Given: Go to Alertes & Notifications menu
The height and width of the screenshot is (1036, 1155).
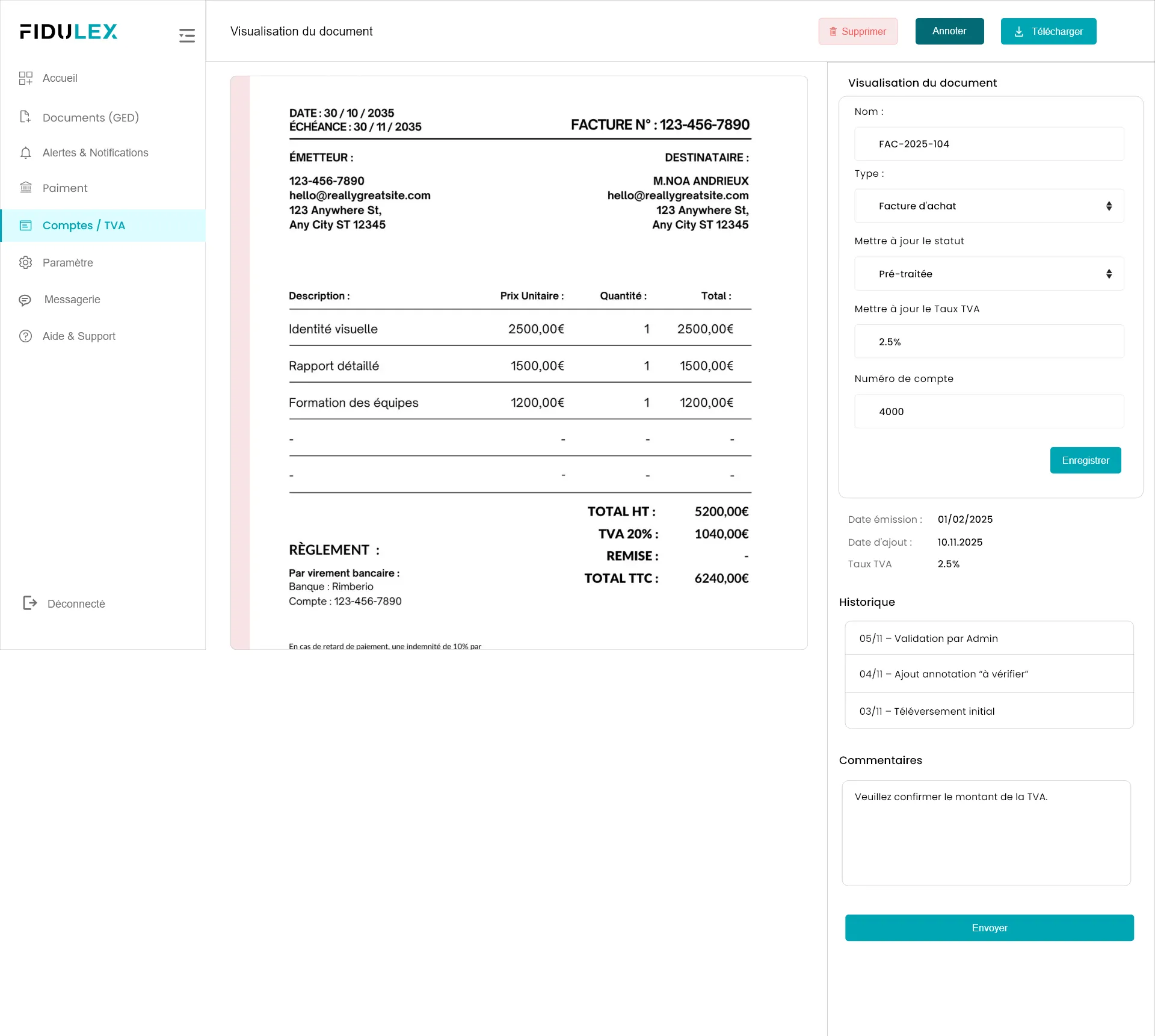Looking at the screenshot, I should point(95,153).
